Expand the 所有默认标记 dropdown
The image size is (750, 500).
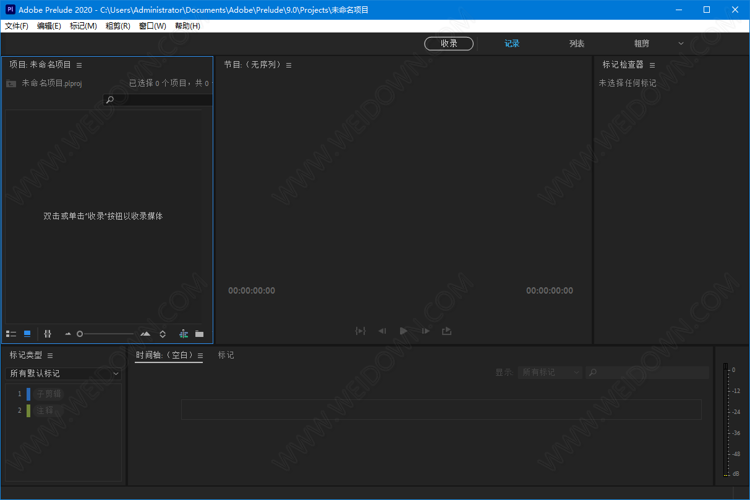point(63,373)
